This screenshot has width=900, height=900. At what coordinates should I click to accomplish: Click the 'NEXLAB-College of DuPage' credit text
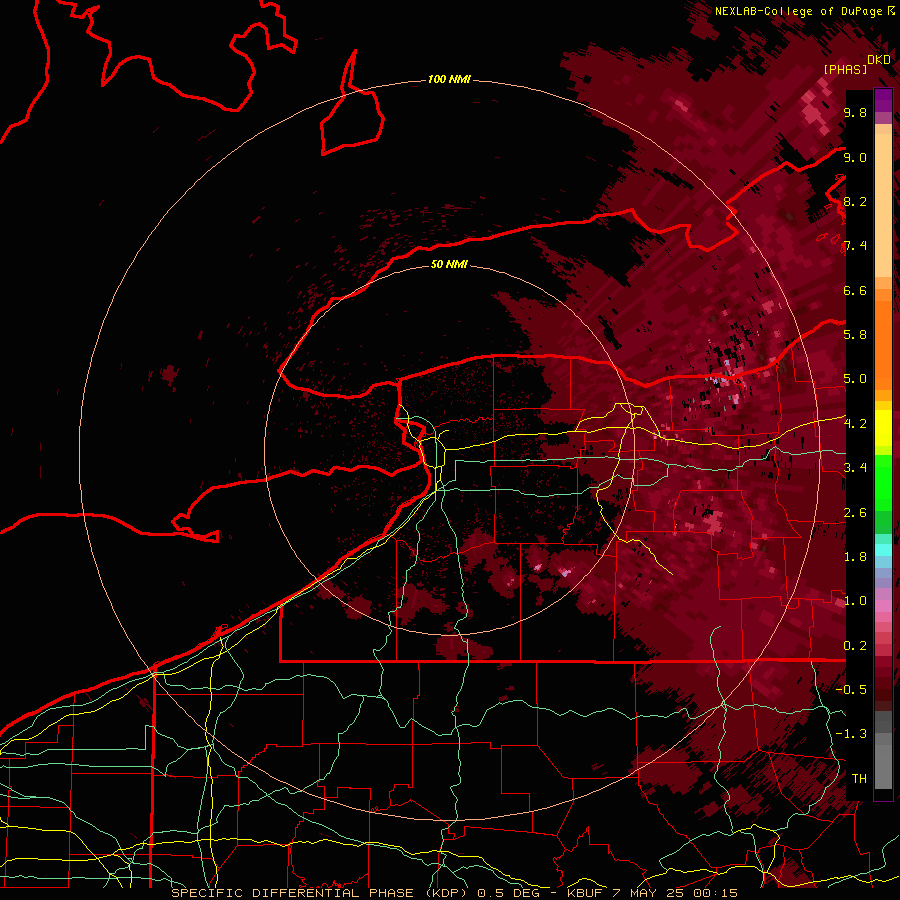pos(800,11)
